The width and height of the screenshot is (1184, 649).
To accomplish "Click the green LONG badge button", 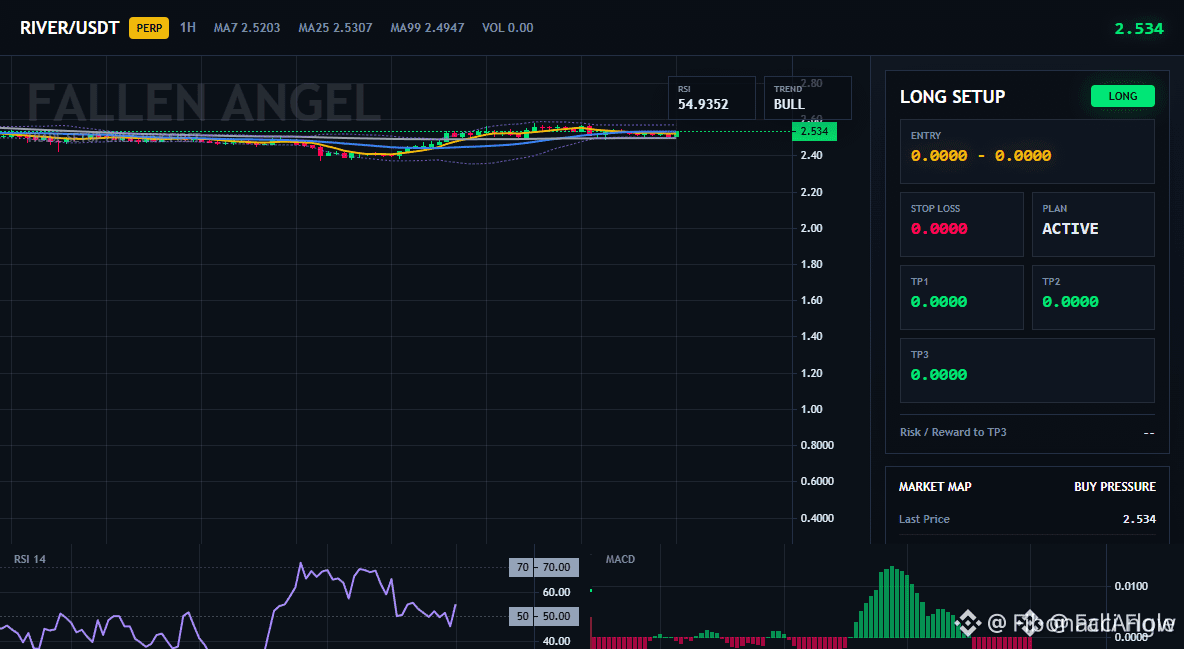I will pyautogui.click(x=1123, y=96).
